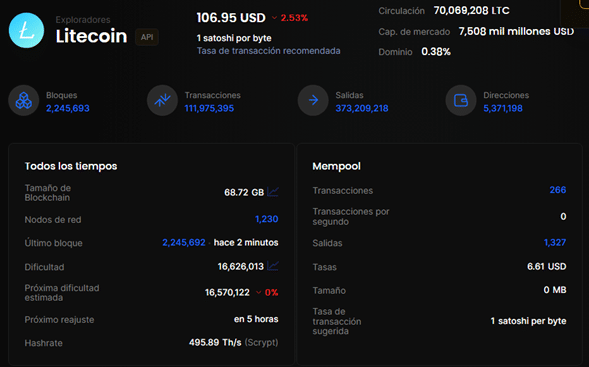589x367 pixels.
Task: Open the Bloques cubes icon
Action: 24,101
